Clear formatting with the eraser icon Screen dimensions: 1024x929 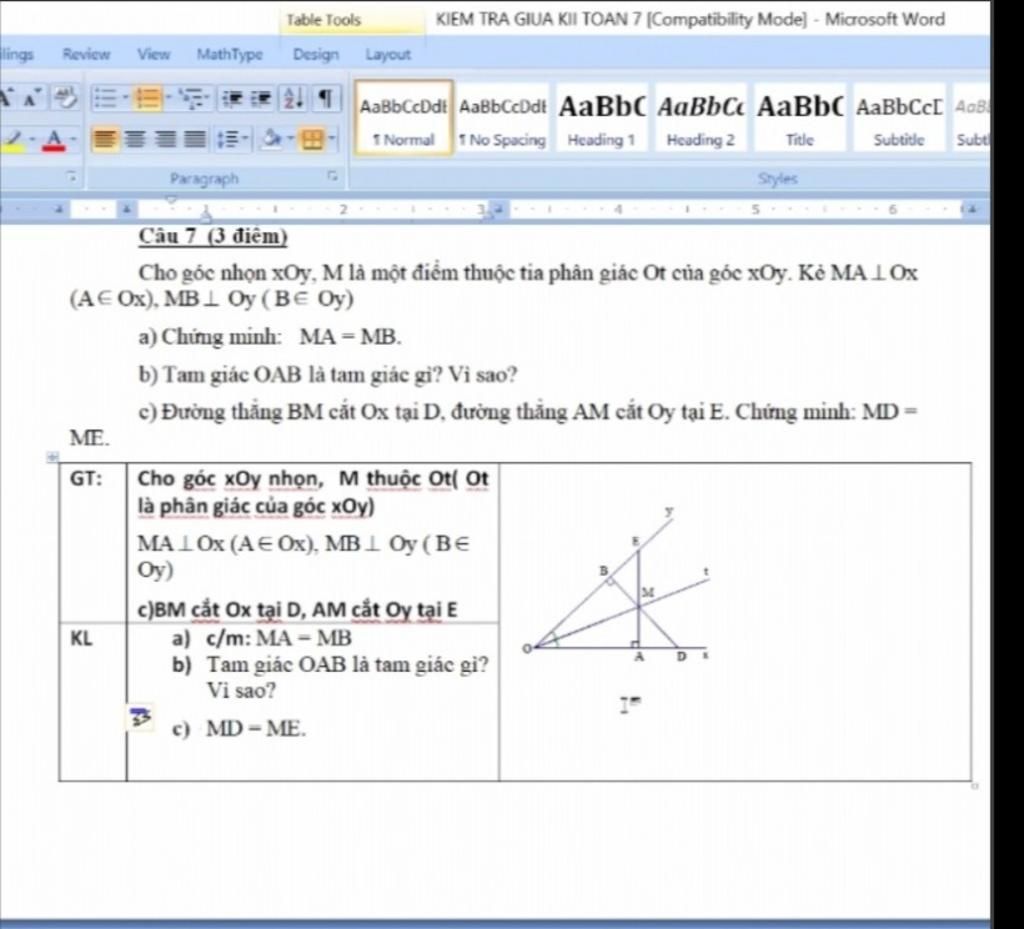click(x=65, y=98)
